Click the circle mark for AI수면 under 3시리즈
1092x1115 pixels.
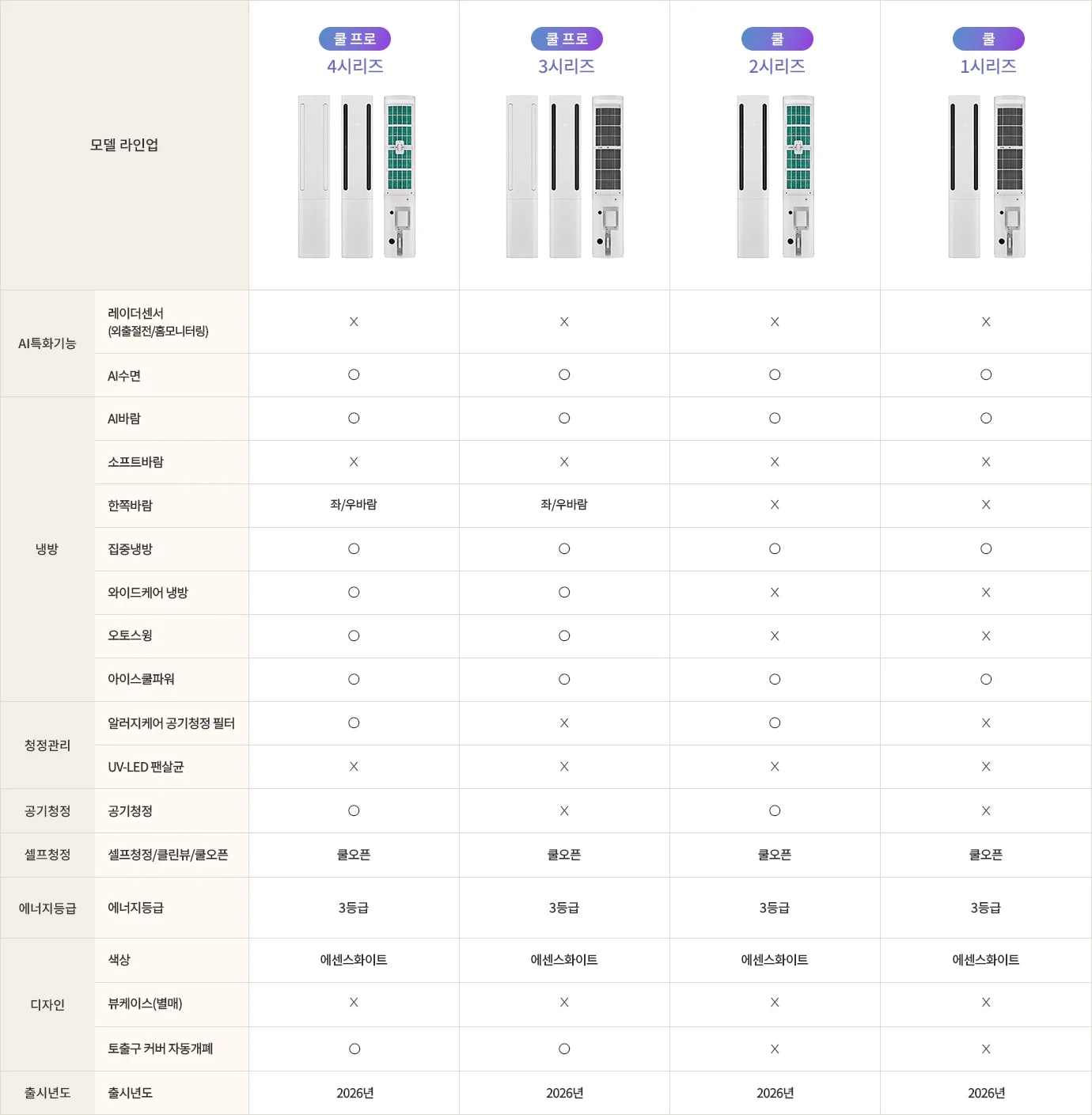[x=564, y=375]
